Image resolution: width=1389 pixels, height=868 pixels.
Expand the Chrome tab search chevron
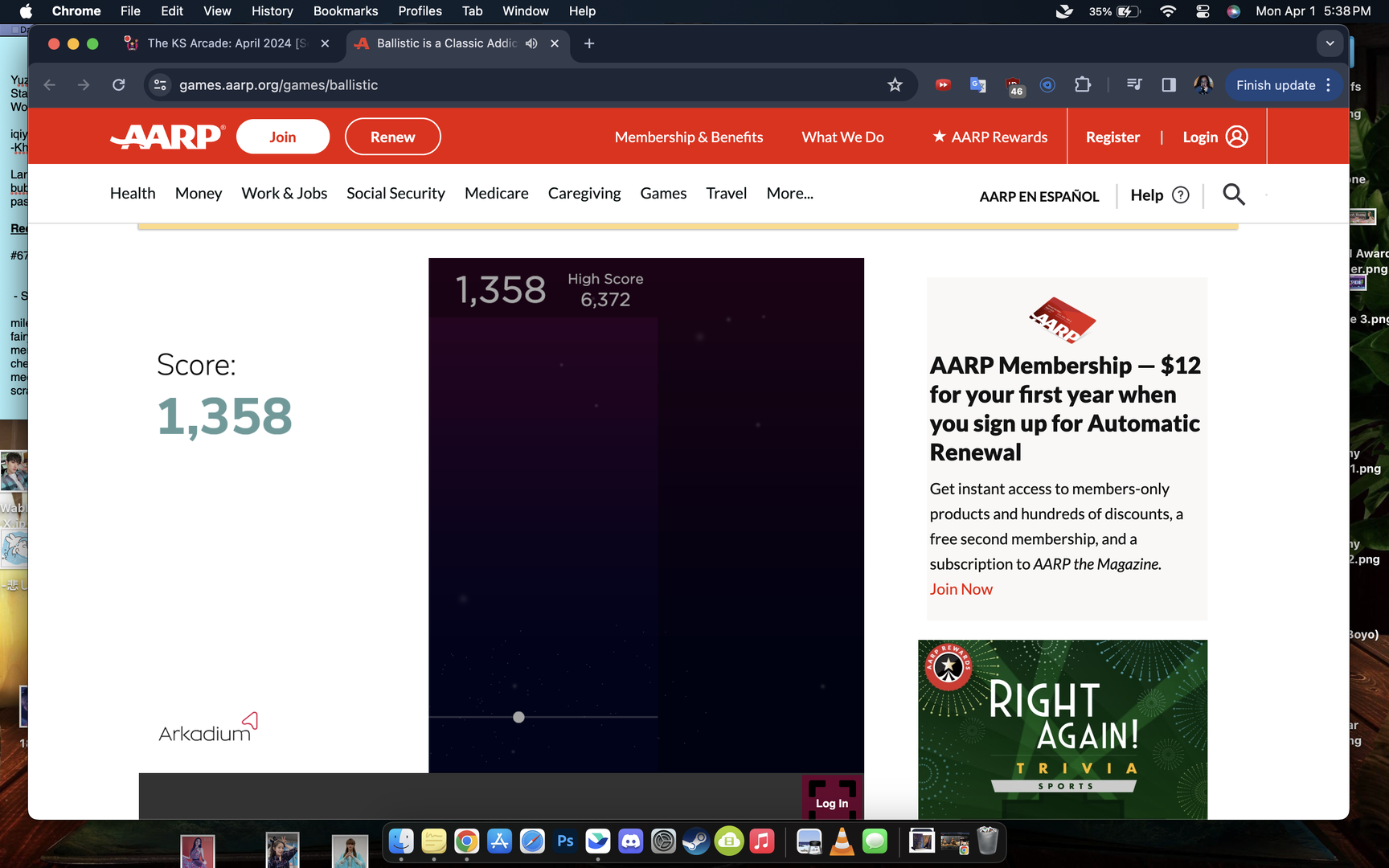(1330, 43)
